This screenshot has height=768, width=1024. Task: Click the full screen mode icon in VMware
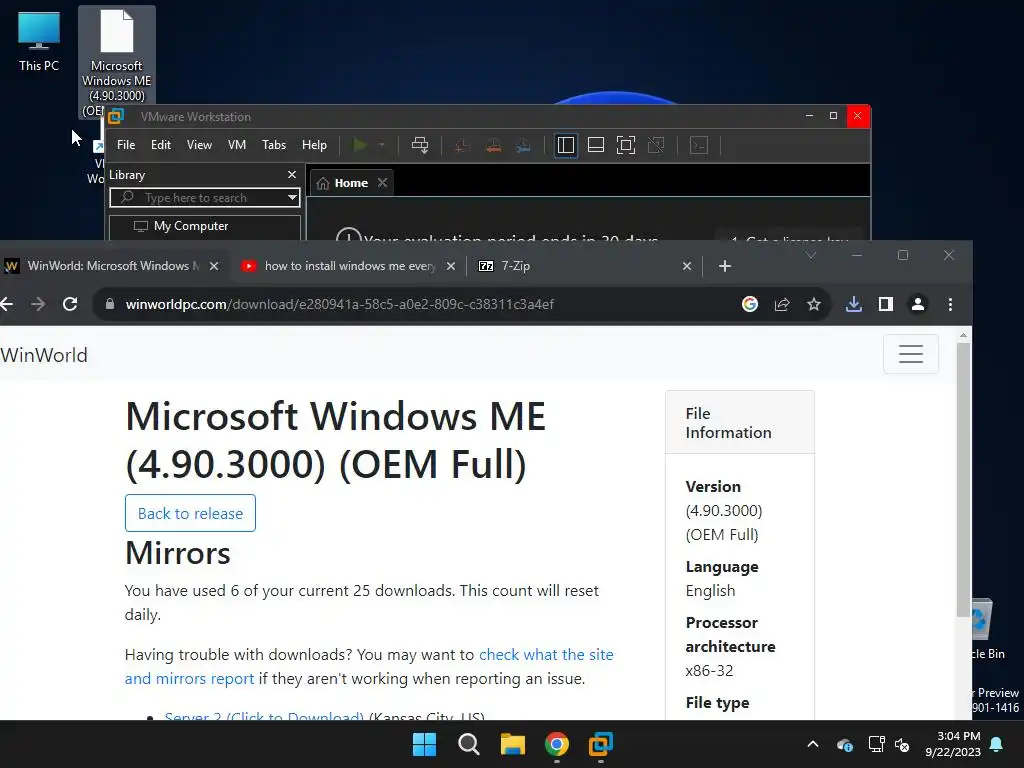click(626, 145)
